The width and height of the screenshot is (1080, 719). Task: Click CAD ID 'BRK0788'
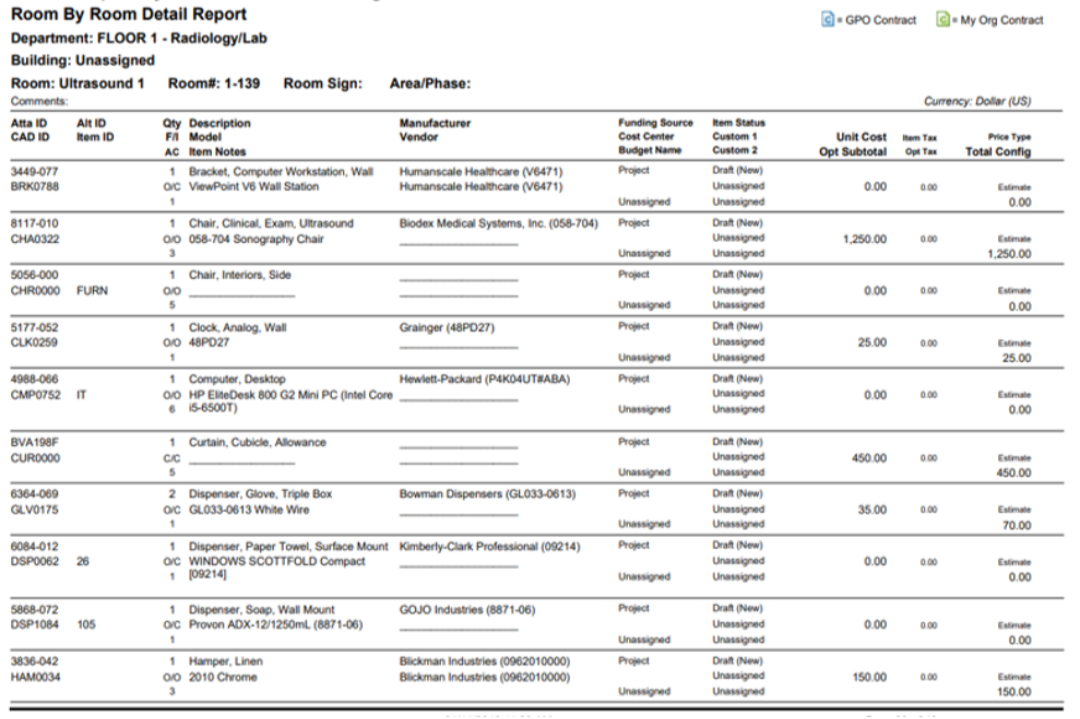pyautogui.click(x=34, y=187)
